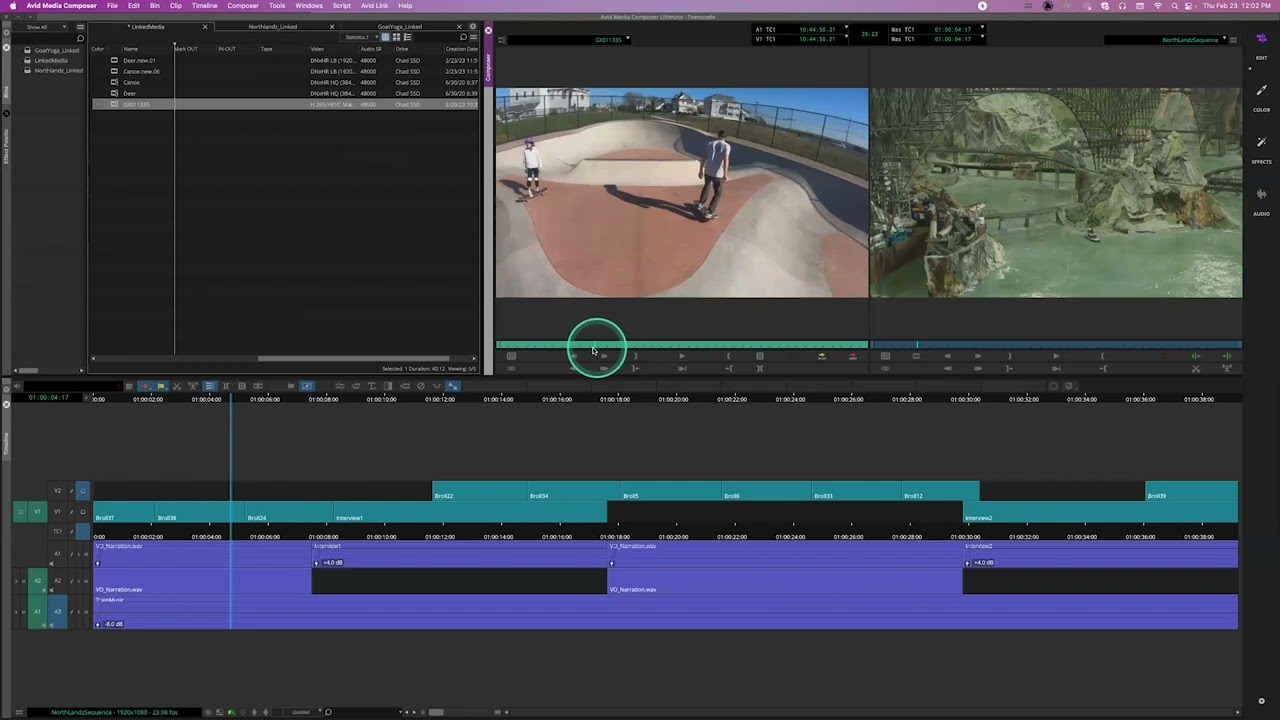Viewport: 1280px width, 720px height.
Task: Open the Composer menu
Action: [243, 6]
